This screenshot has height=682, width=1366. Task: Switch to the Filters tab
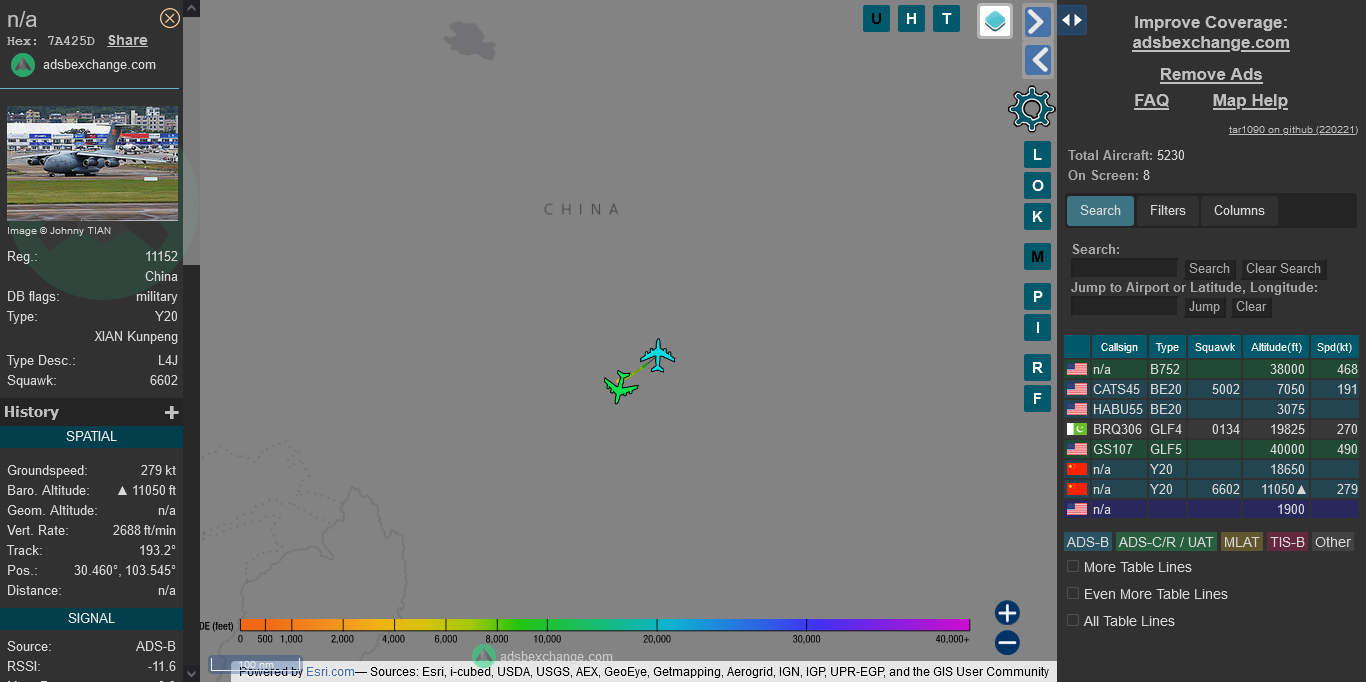pos(1167,211)
